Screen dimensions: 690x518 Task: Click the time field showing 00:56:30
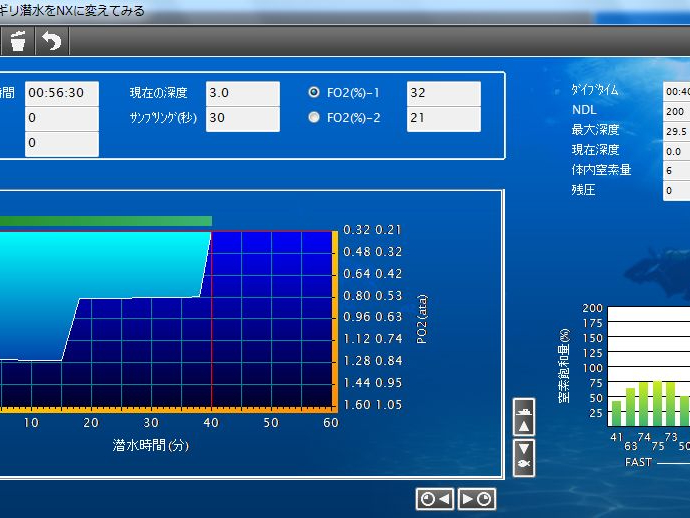tap(62, 93)
